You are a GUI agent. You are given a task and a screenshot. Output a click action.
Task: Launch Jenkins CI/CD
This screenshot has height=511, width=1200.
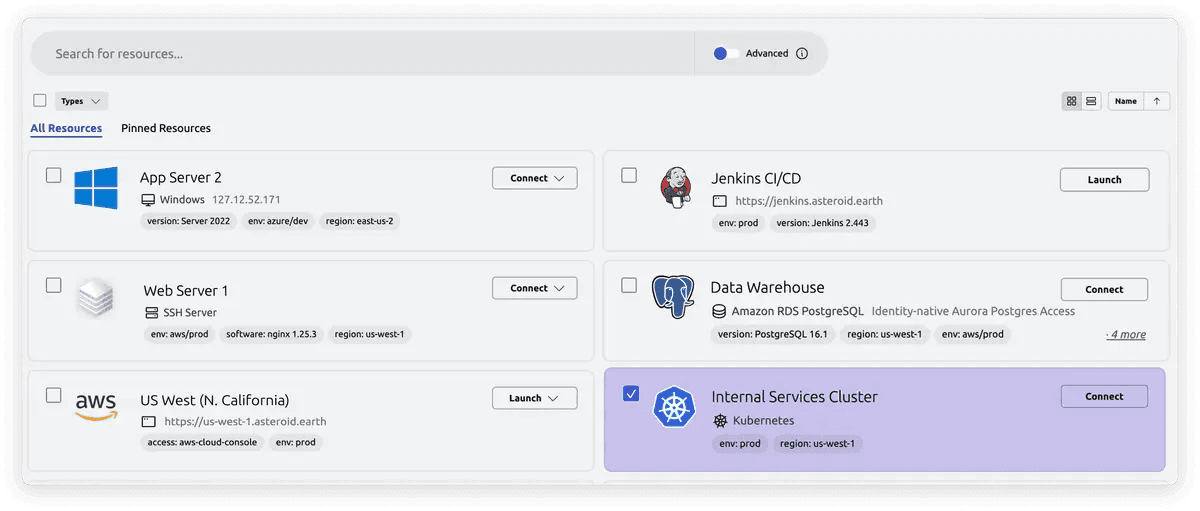click(x=1104, y=180)
